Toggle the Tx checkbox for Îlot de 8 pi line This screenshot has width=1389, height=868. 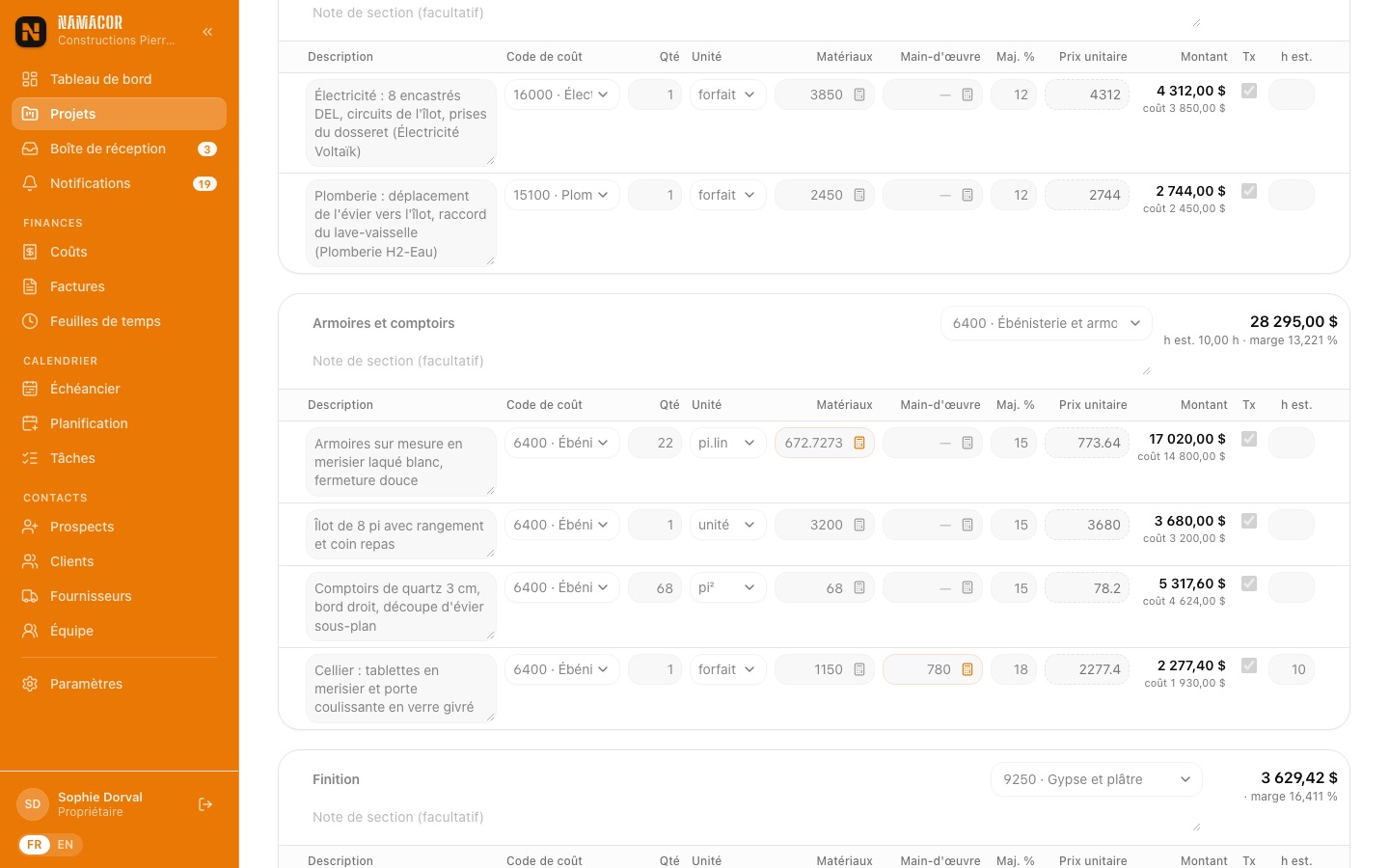coord(1249,521)
